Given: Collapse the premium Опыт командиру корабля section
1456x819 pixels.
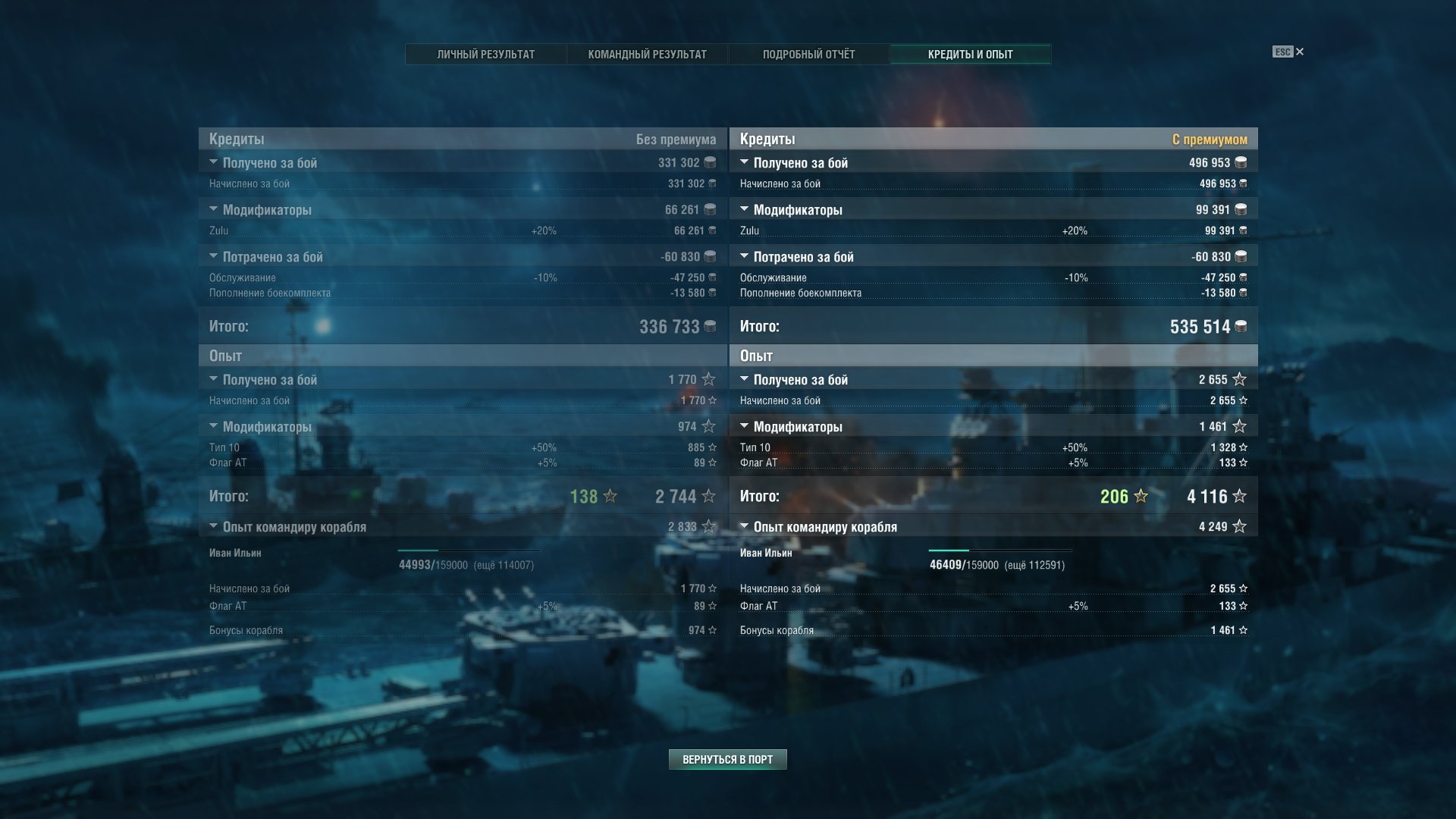Looking at the screenshot, I should 744,526.
